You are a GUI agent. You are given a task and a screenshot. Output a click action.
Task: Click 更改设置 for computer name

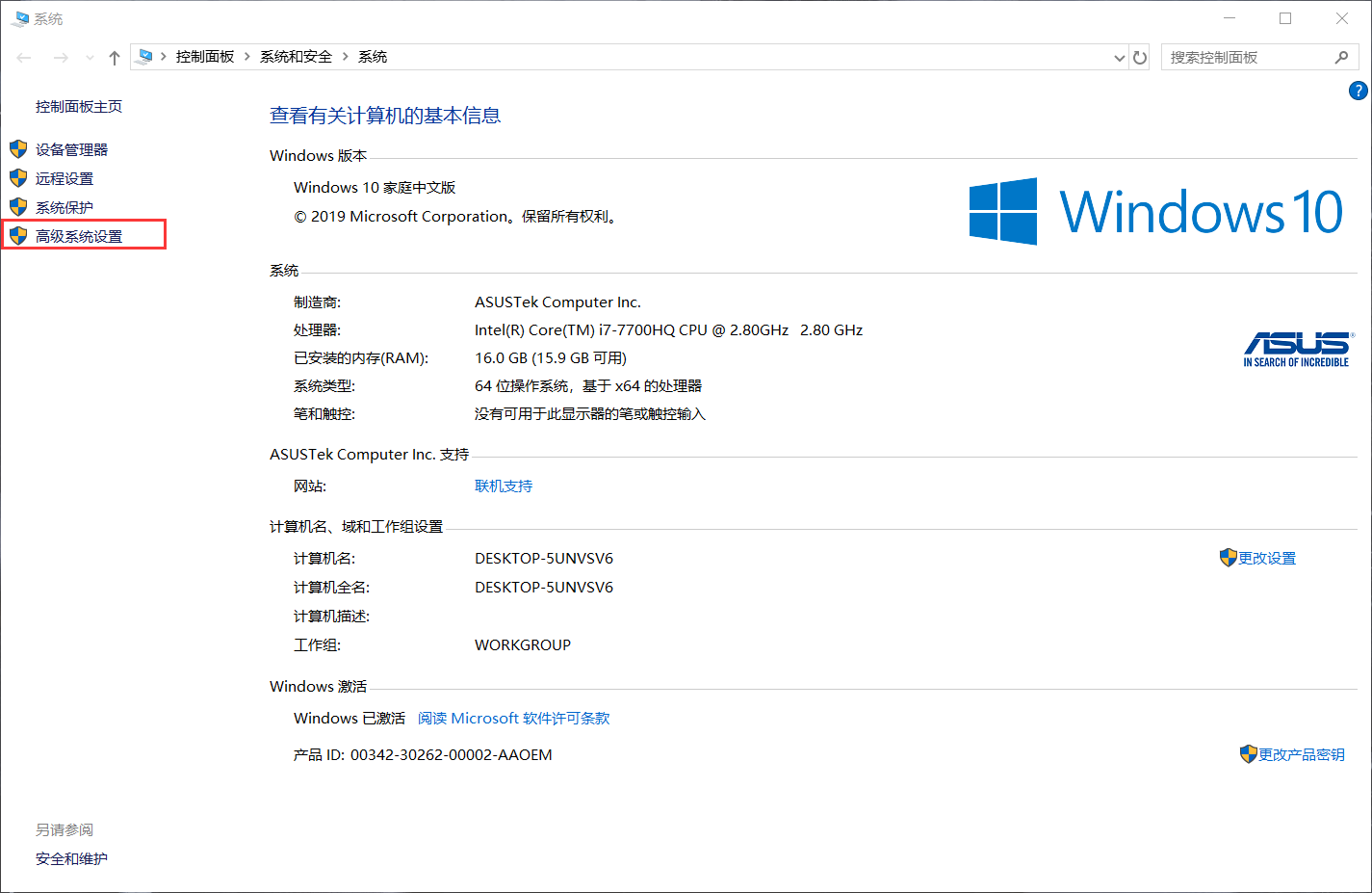click(x=1267, y=559)
